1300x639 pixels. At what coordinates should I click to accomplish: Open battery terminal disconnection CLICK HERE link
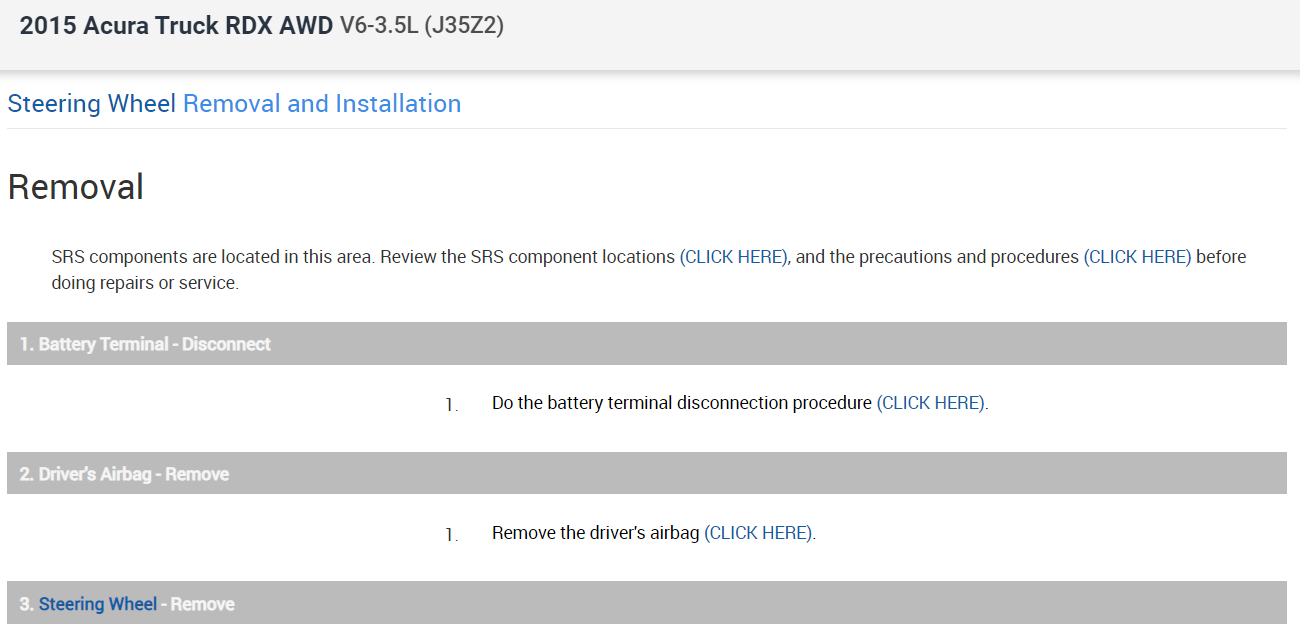[x=931, y=403]
